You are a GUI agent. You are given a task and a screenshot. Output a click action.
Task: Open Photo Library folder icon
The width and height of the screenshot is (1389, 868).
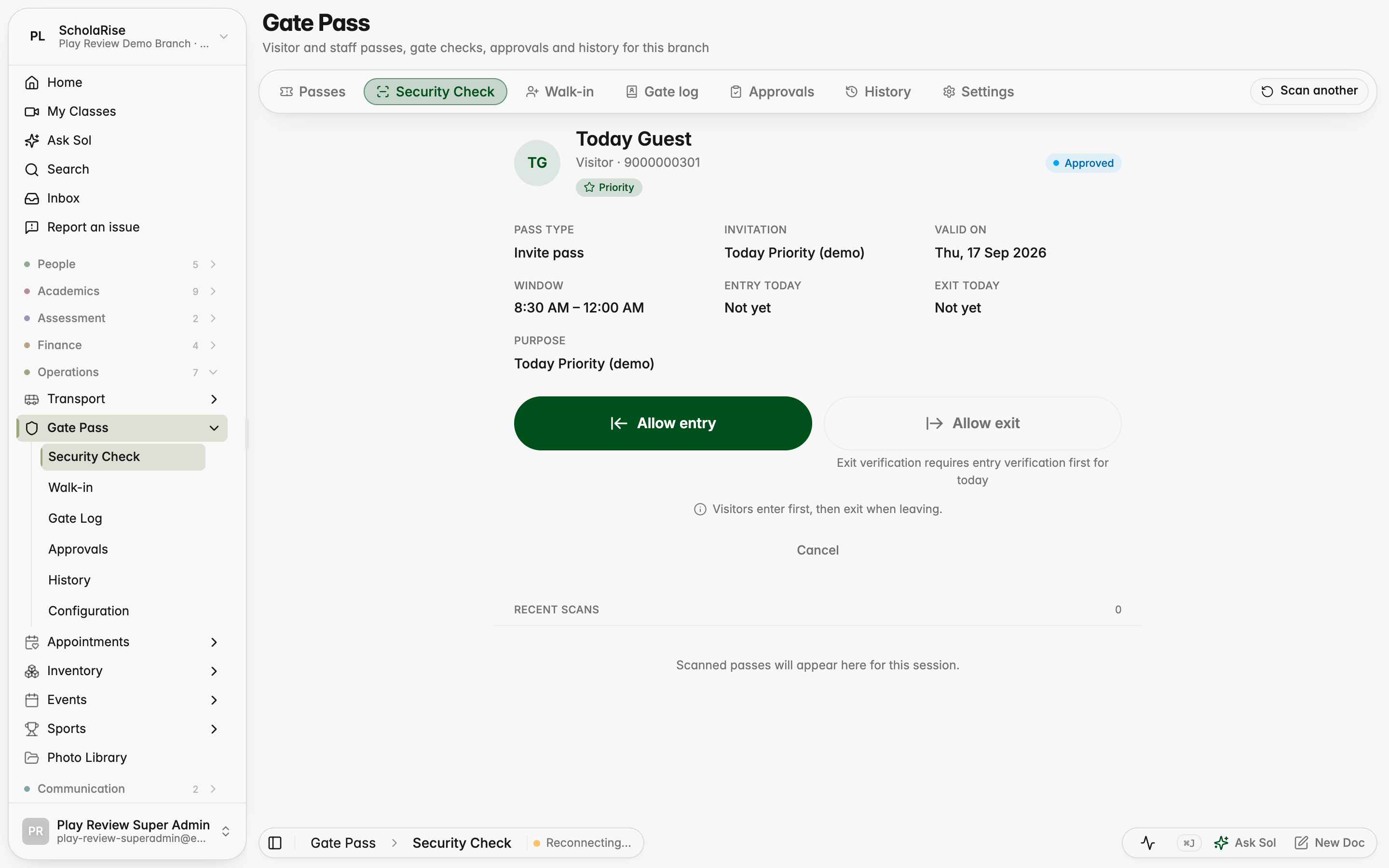pos(31,758)
